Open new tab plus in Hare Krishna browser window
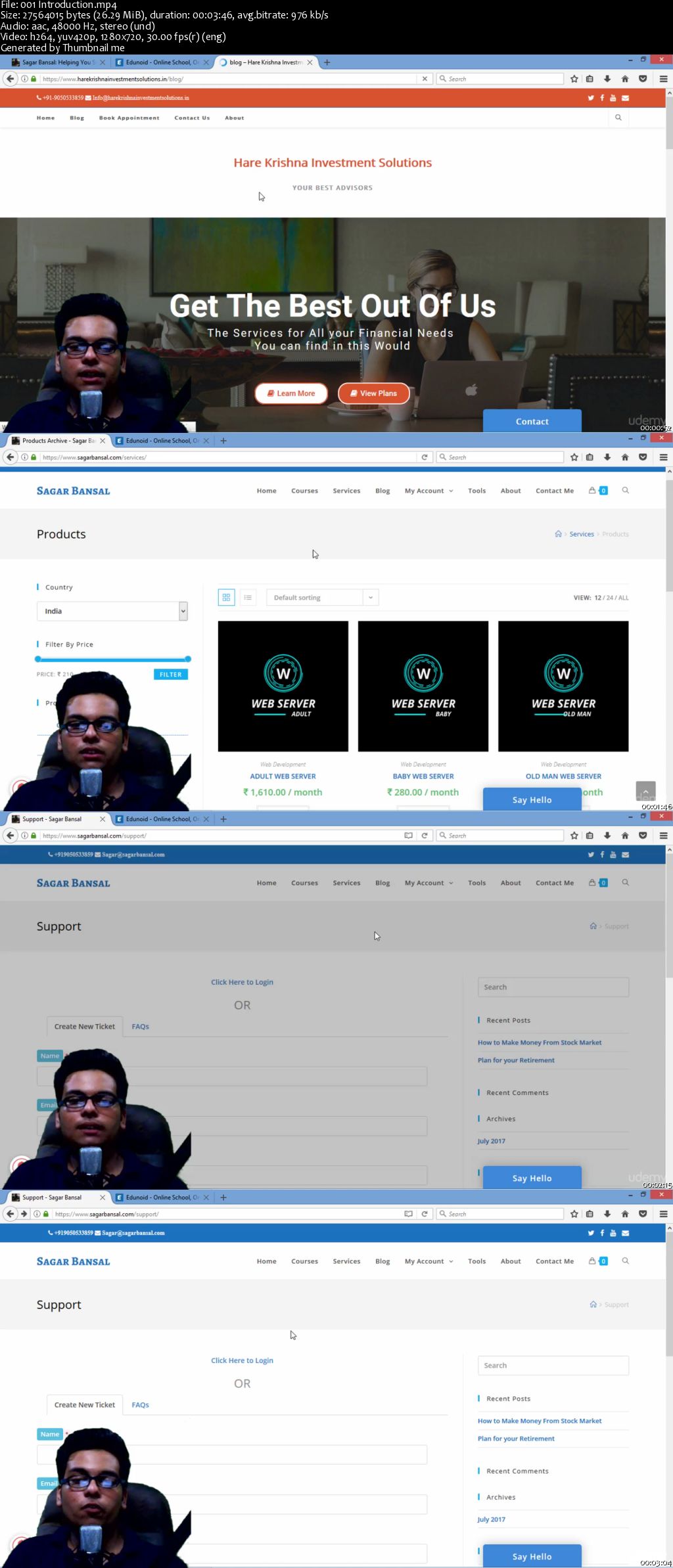 [327, 62]
